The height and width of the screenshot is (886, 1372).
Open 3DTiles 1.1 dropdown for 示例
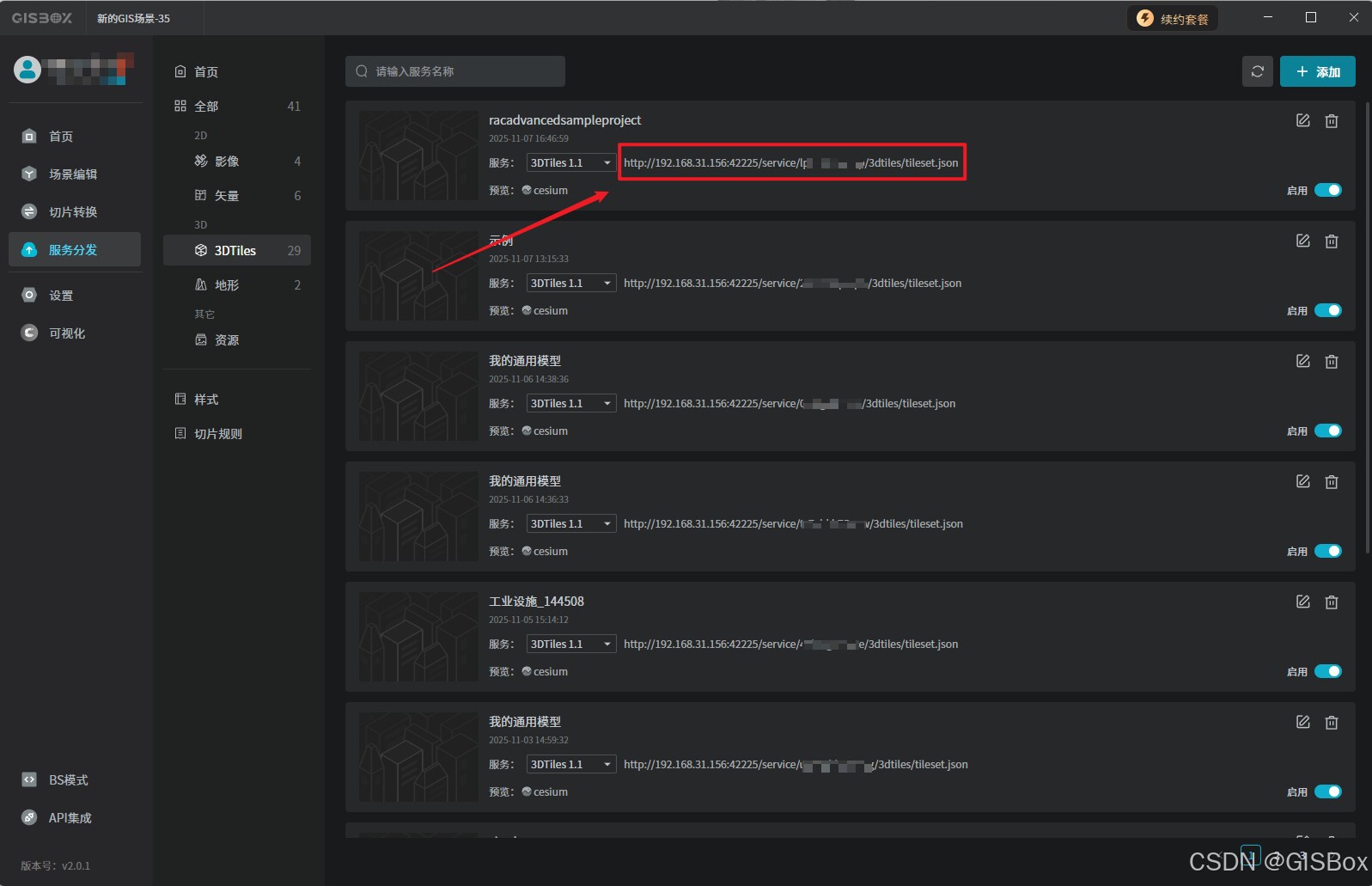(x=571, y=283)
